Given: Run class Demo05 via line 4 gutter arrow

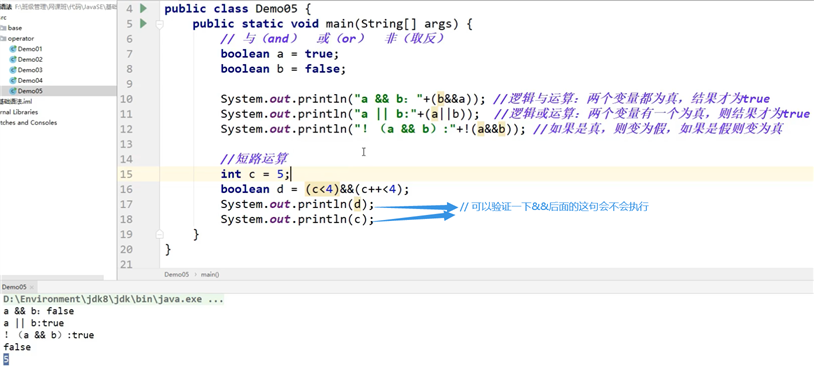Looking at the screenshot, I should [144, 8].
